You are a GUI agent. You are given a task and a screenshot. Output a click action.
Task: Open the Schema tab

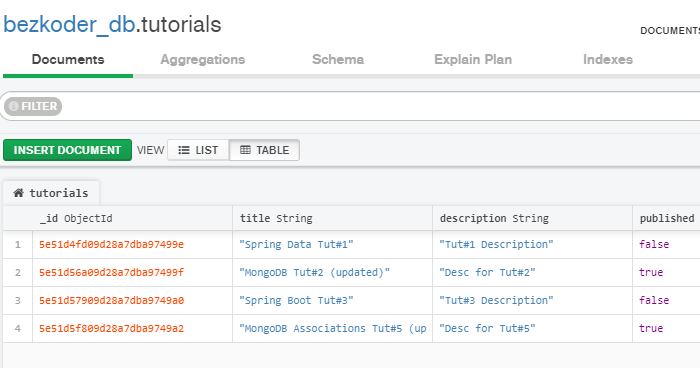tap(338, 59)
